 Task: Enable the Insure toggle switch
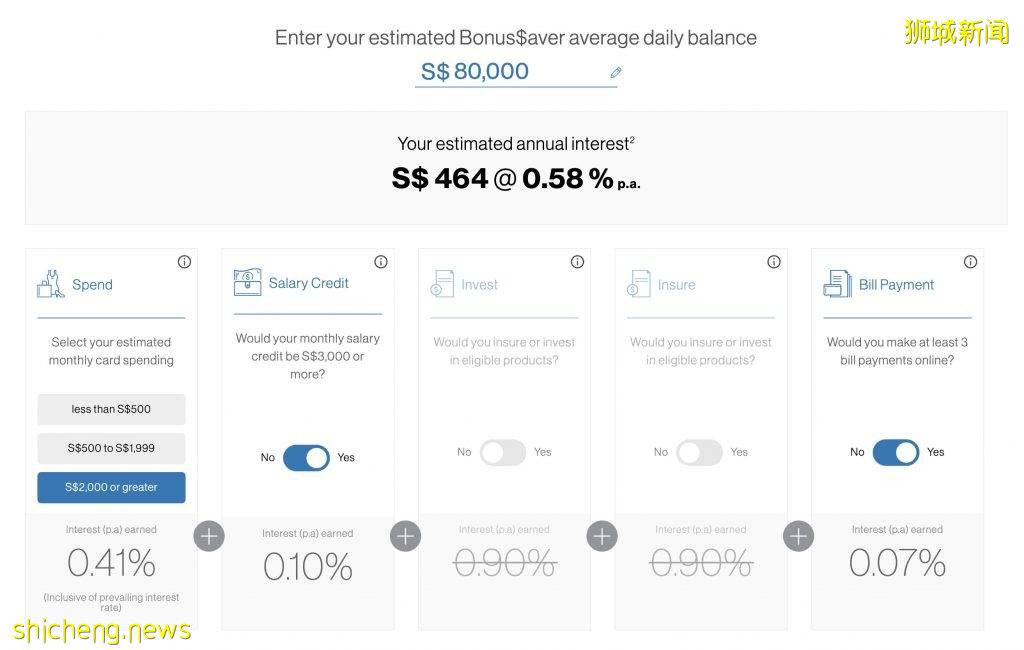point(699,452)
